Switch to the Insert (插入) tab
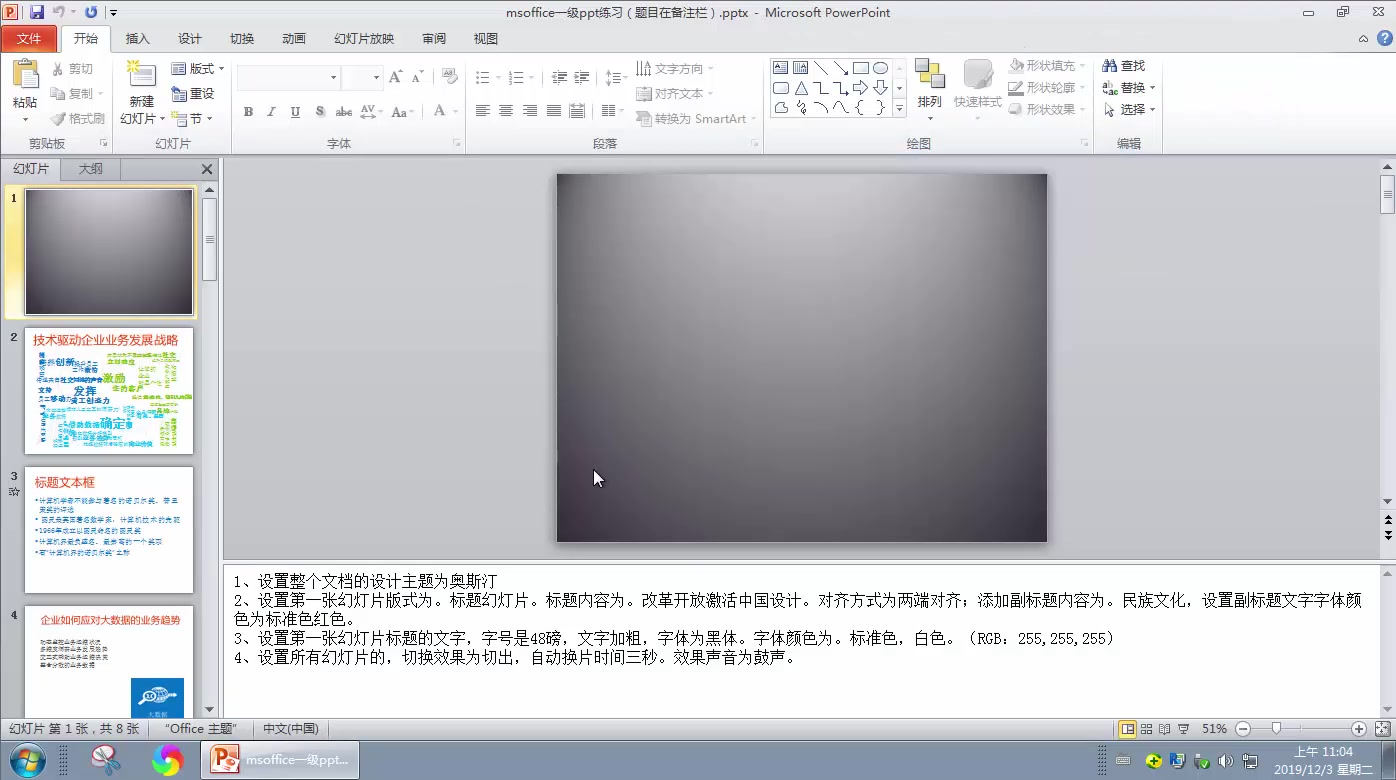Screen dimensions: 1396x780 coord(138,39)
